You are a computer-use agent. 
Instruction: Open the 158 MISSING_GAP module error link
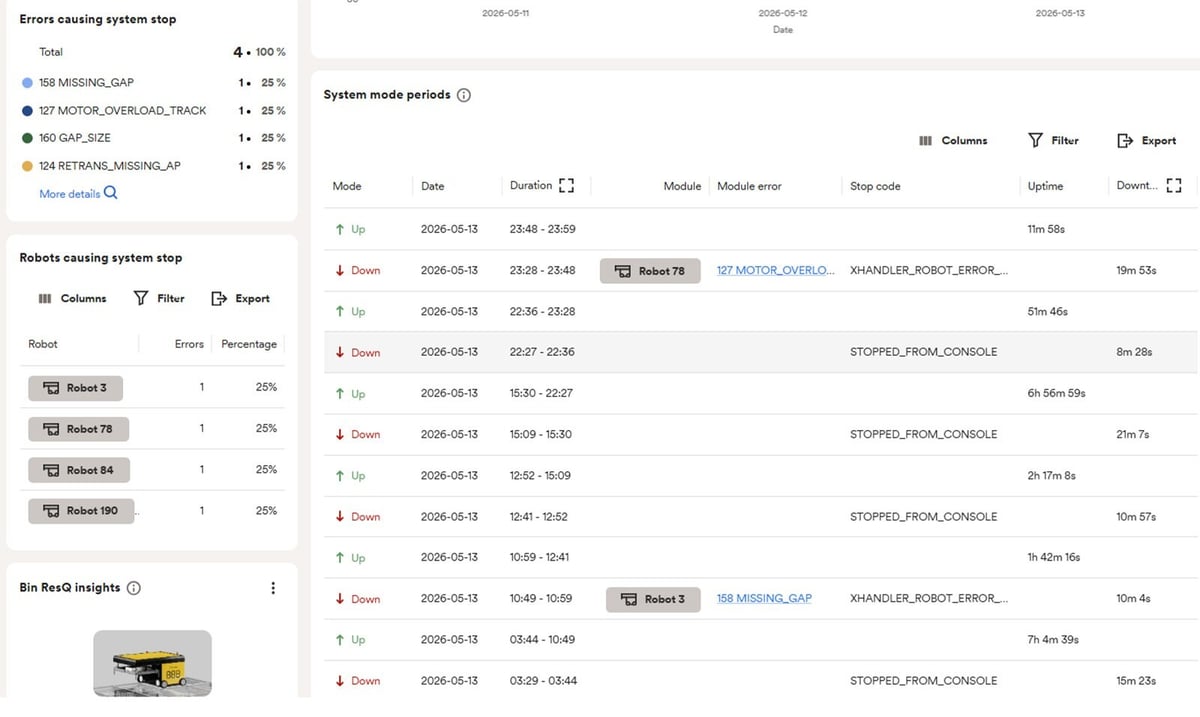tap(764, 599)
